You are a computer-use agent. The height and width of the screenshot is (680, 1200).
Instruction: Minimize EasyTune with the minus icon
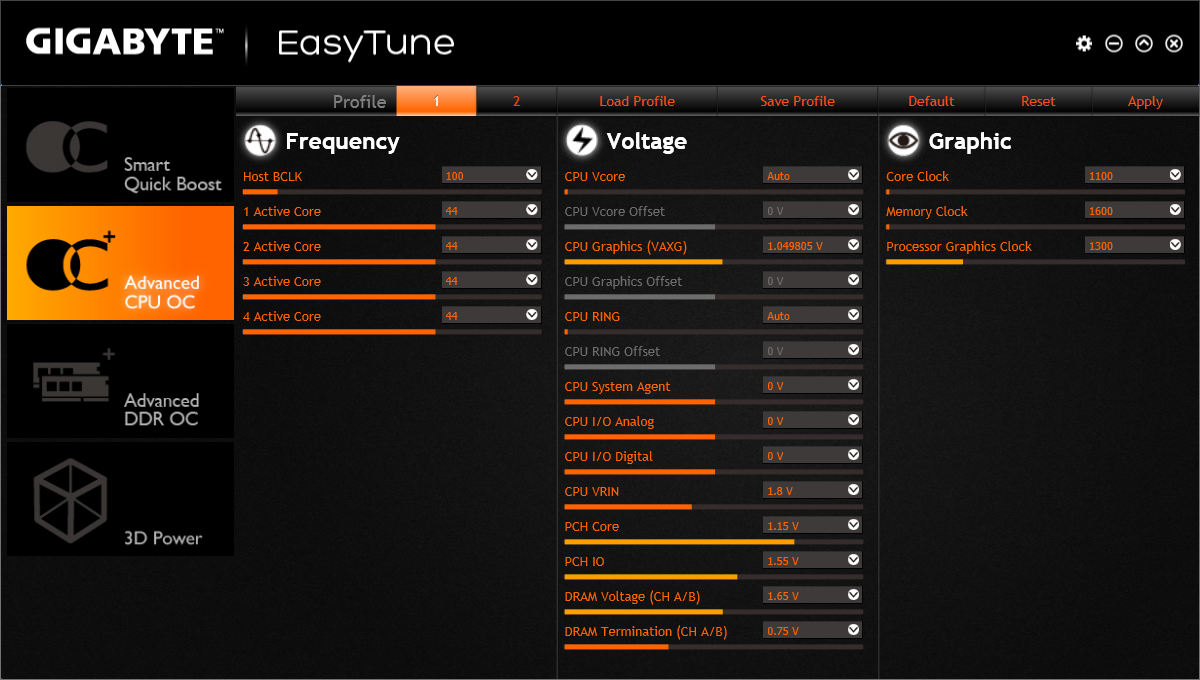(1114, 43)
